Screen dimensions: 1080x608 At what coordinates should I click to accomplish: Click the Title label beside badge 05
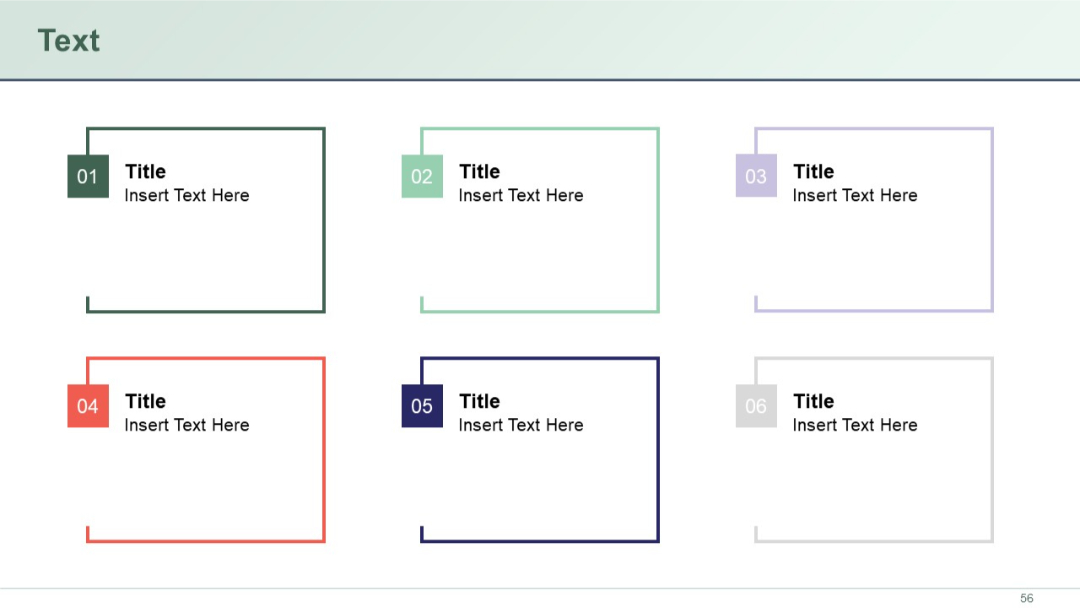click(x=479, y=401)
